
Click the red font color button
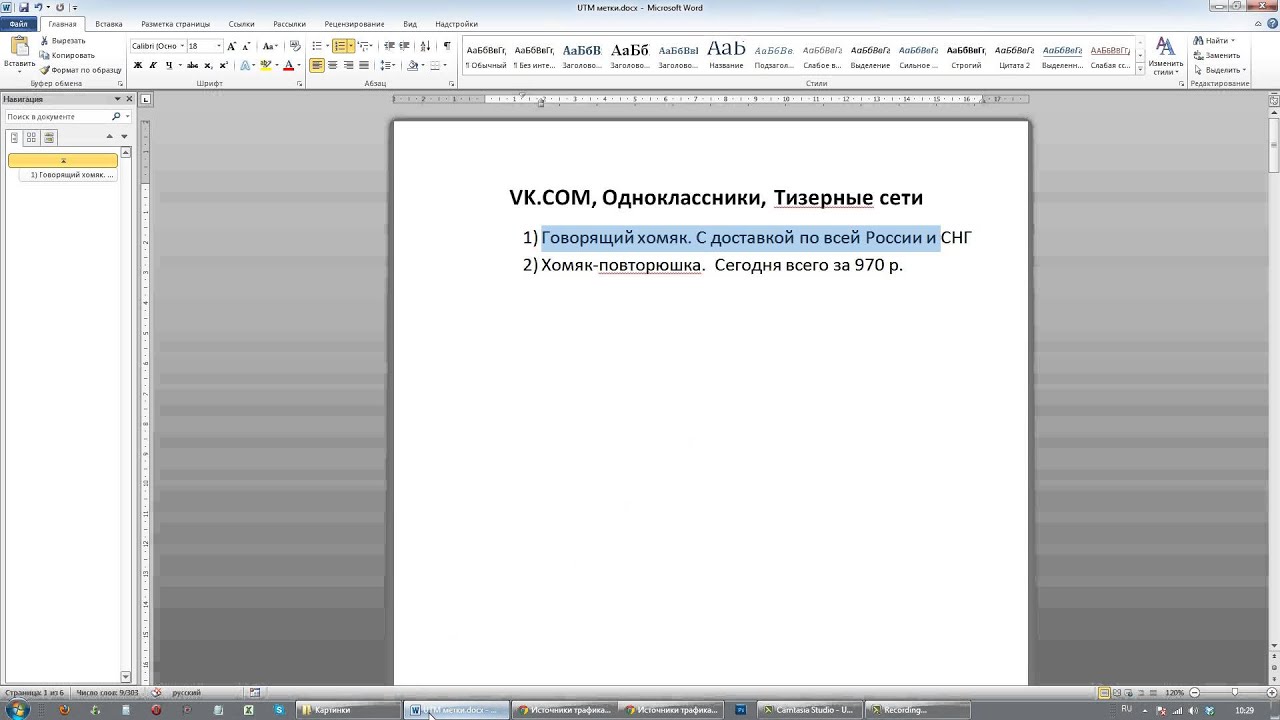(288, 65)
